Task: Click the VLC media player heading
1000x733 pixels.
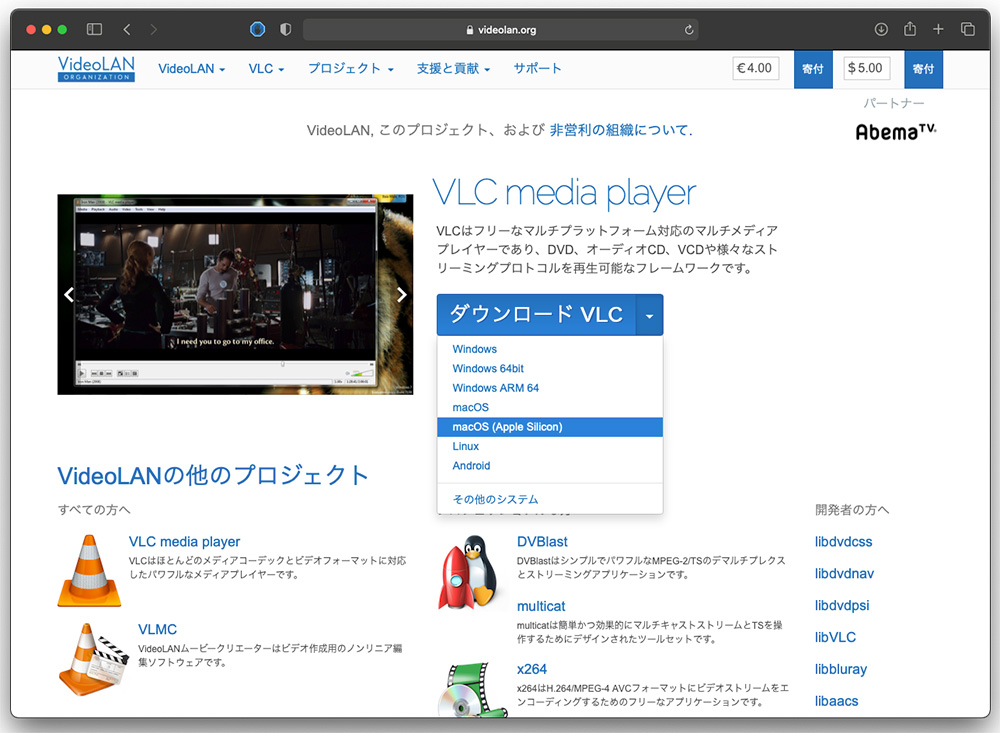Action: click(x=564, y=193)
